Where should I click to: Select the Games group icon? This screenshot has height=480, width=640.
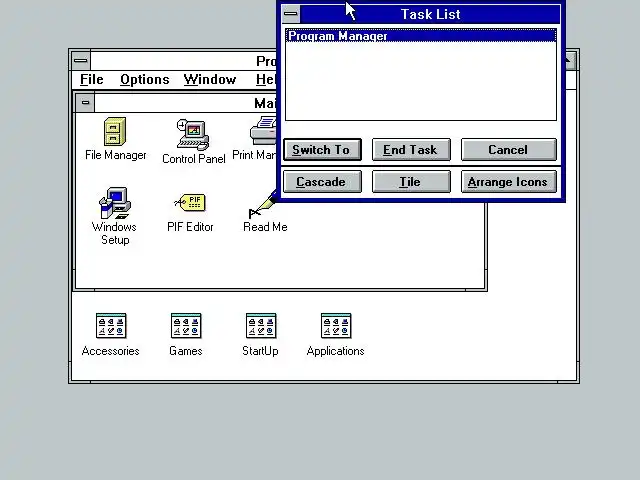(186, 326)
